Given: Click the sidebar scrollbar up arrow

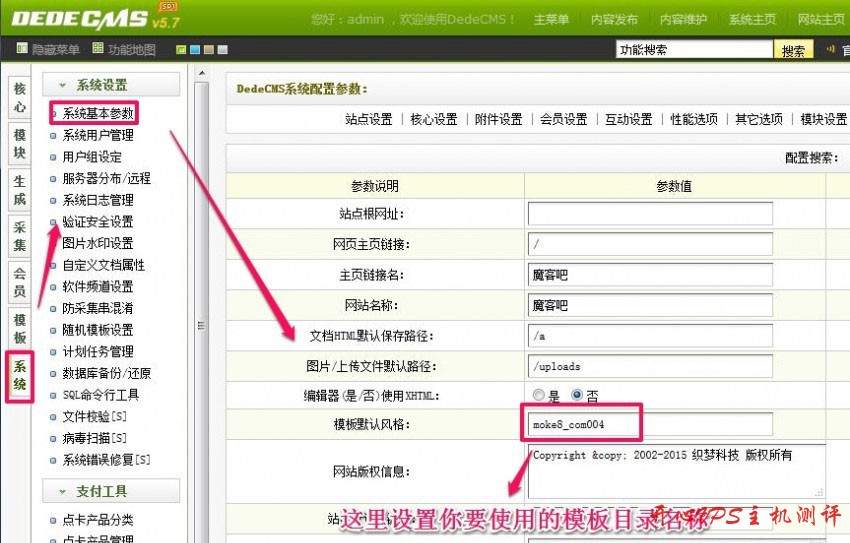Looking at the screenshot, I should click(x=202, y=73).
